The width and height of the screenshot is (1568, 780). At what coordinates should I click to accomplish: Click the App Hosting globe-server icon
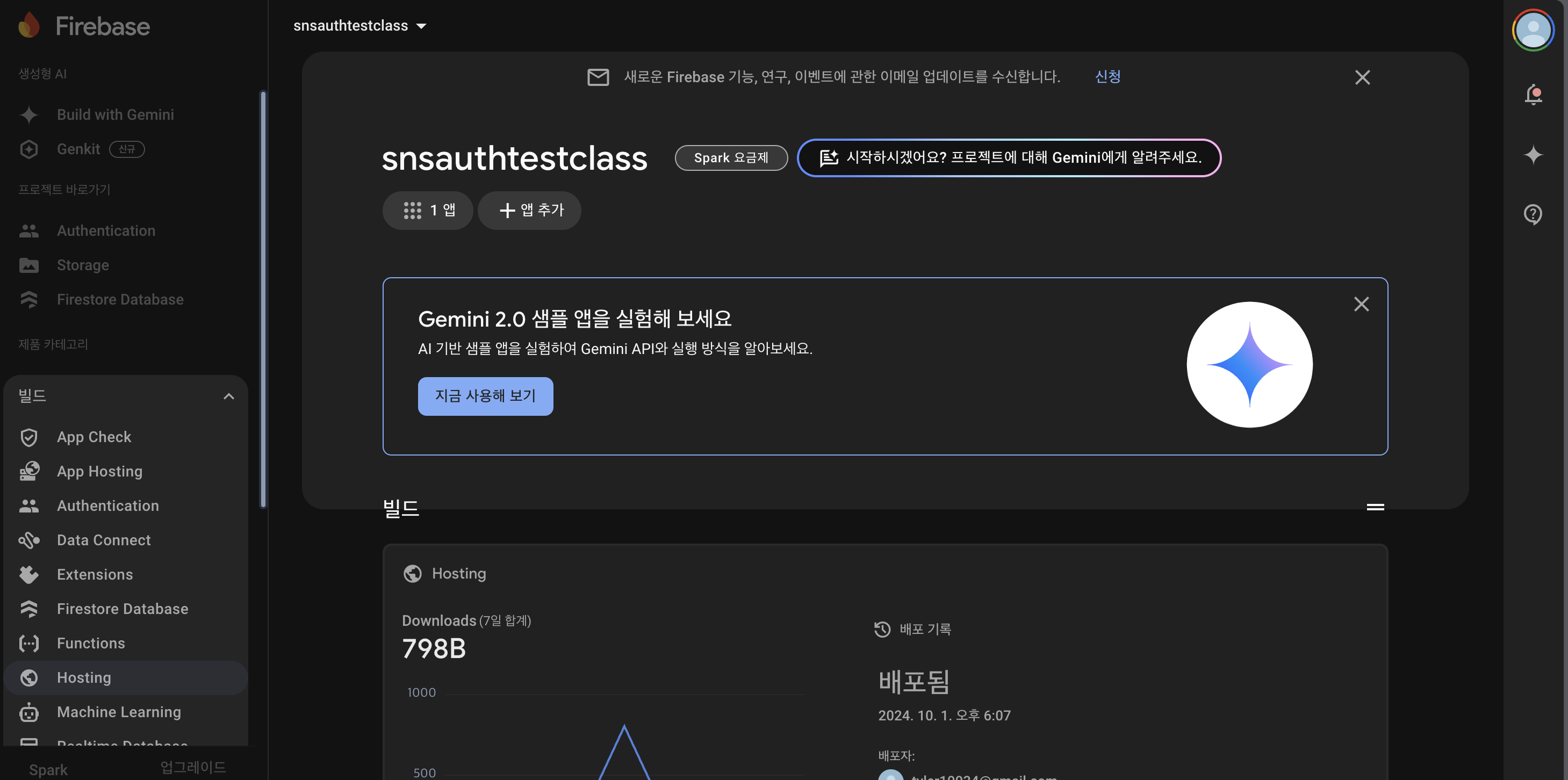coord(28,472)
